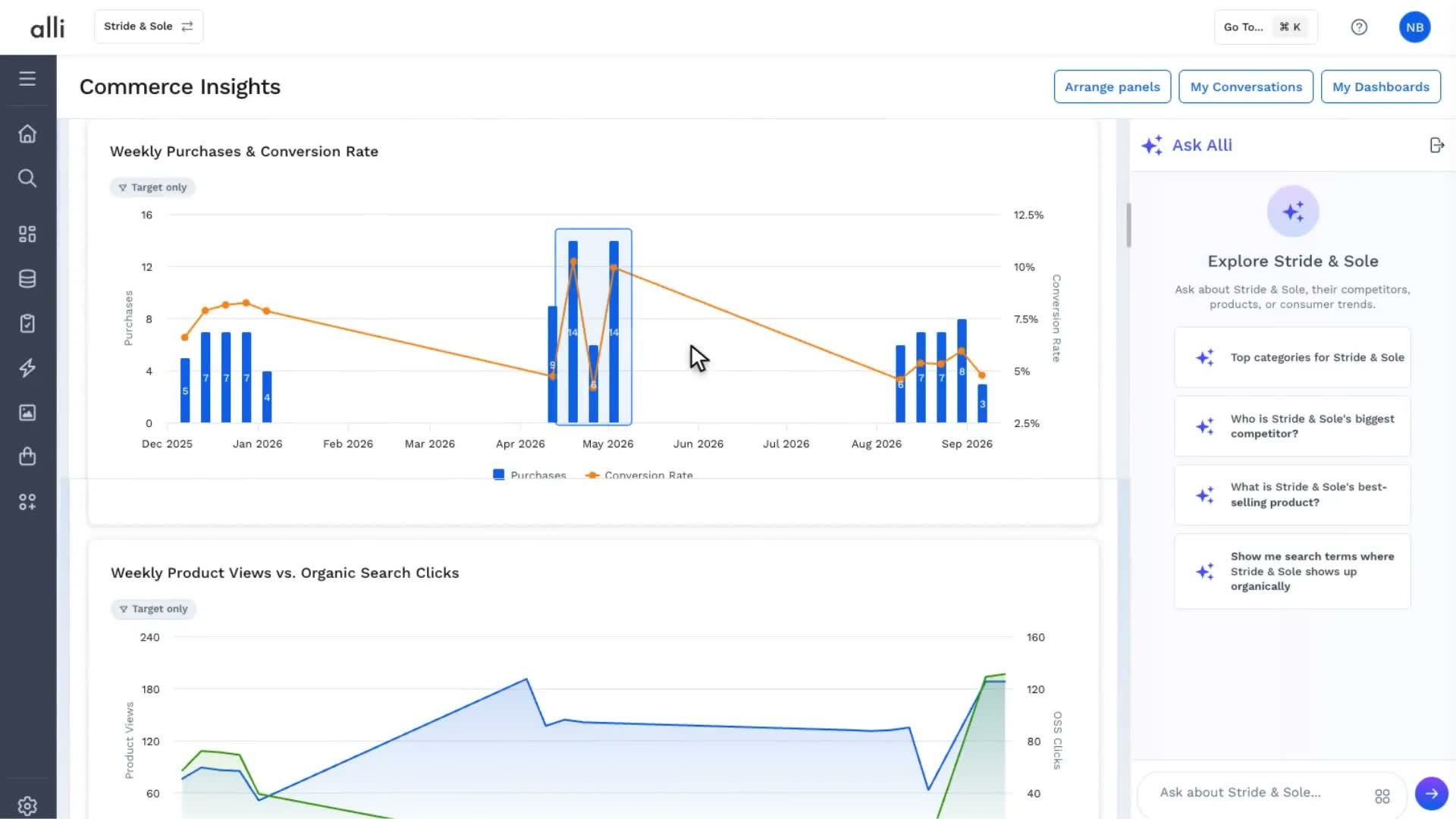The width and height of the screenshot is (1456, 819).
Task: Click the dashboard vertical scrollbar thumb
Action: click(x=1128, y=224)
